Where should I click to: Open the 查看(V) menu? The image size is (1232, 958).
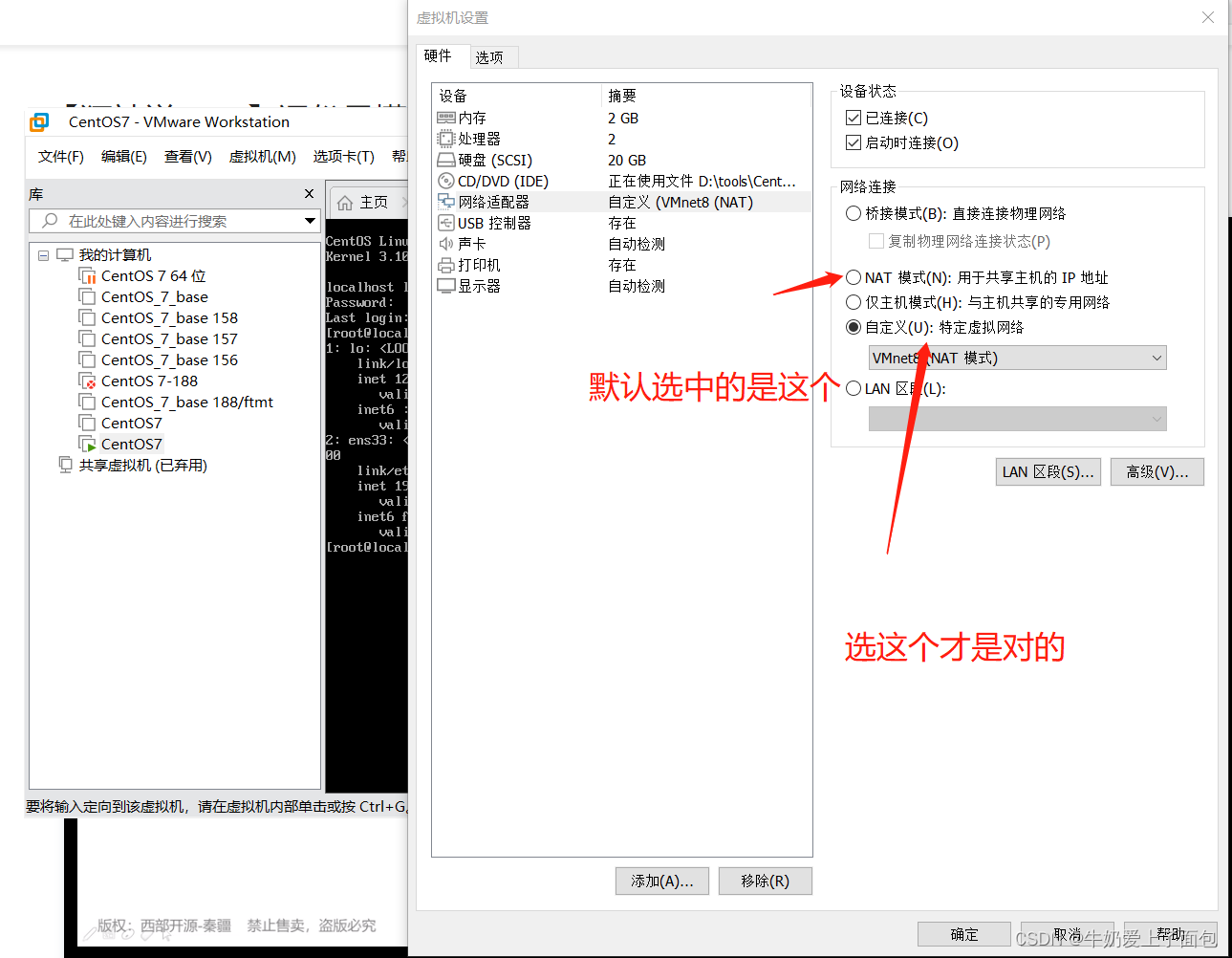coord(188,157)
